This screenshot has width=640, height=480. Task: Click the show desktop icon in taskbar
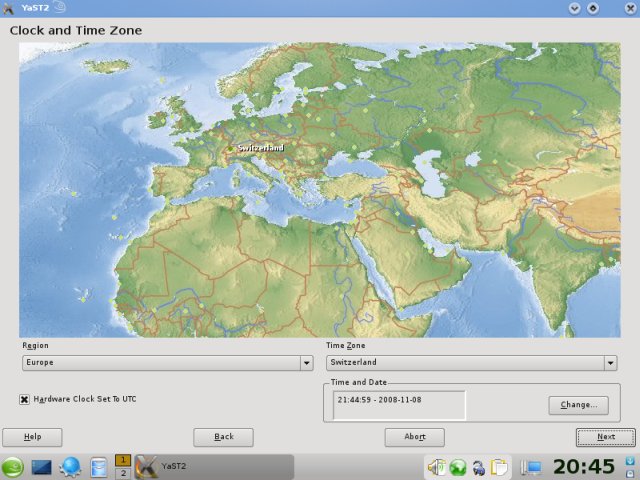point(41,467)
